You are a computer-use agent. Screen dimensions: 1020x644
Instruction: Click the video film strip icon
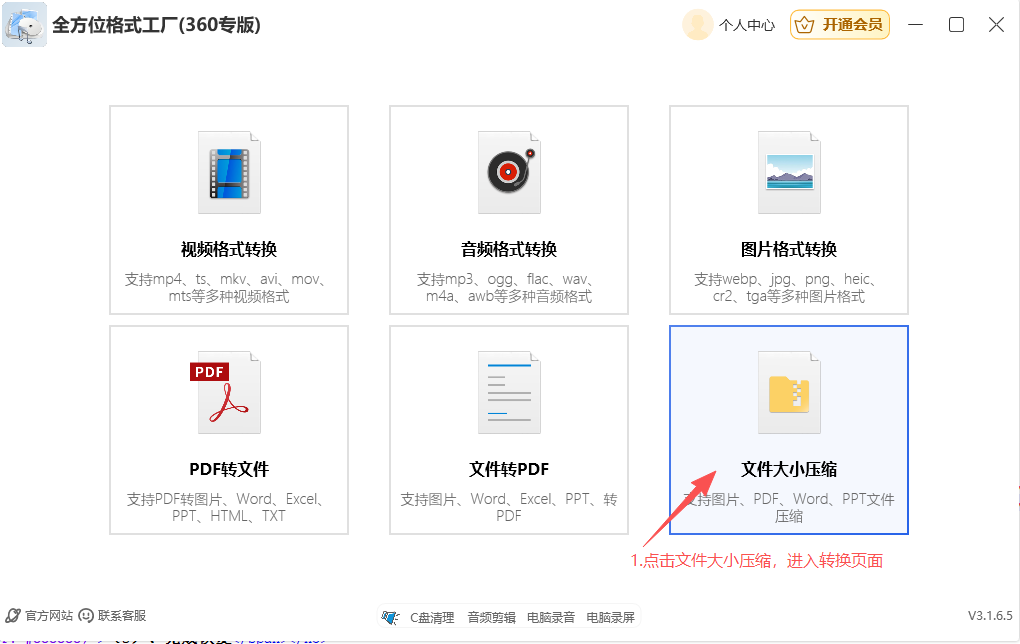point(229,171)
